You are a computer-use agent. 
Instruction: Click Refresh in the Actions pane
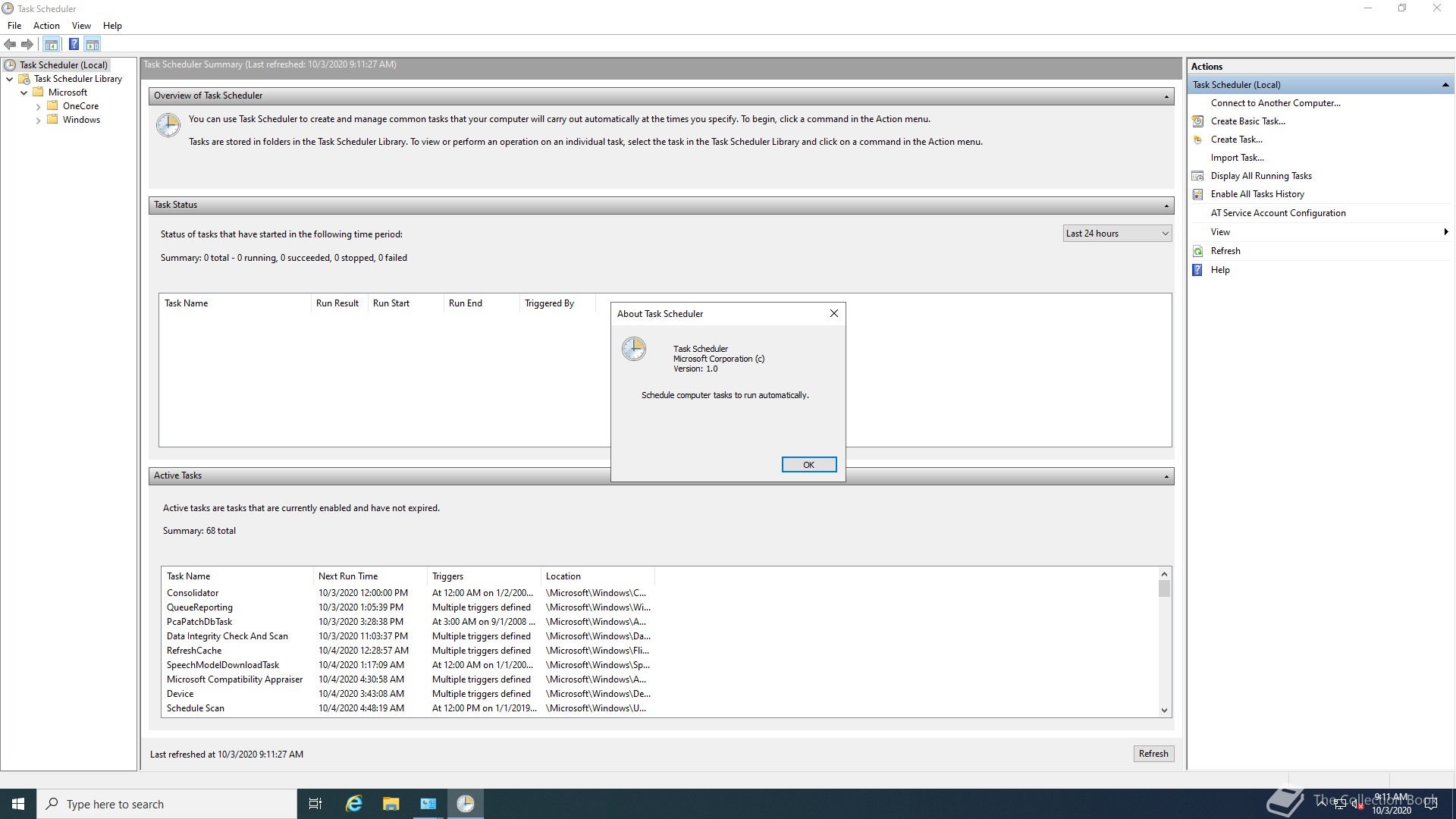point(1225,251)
